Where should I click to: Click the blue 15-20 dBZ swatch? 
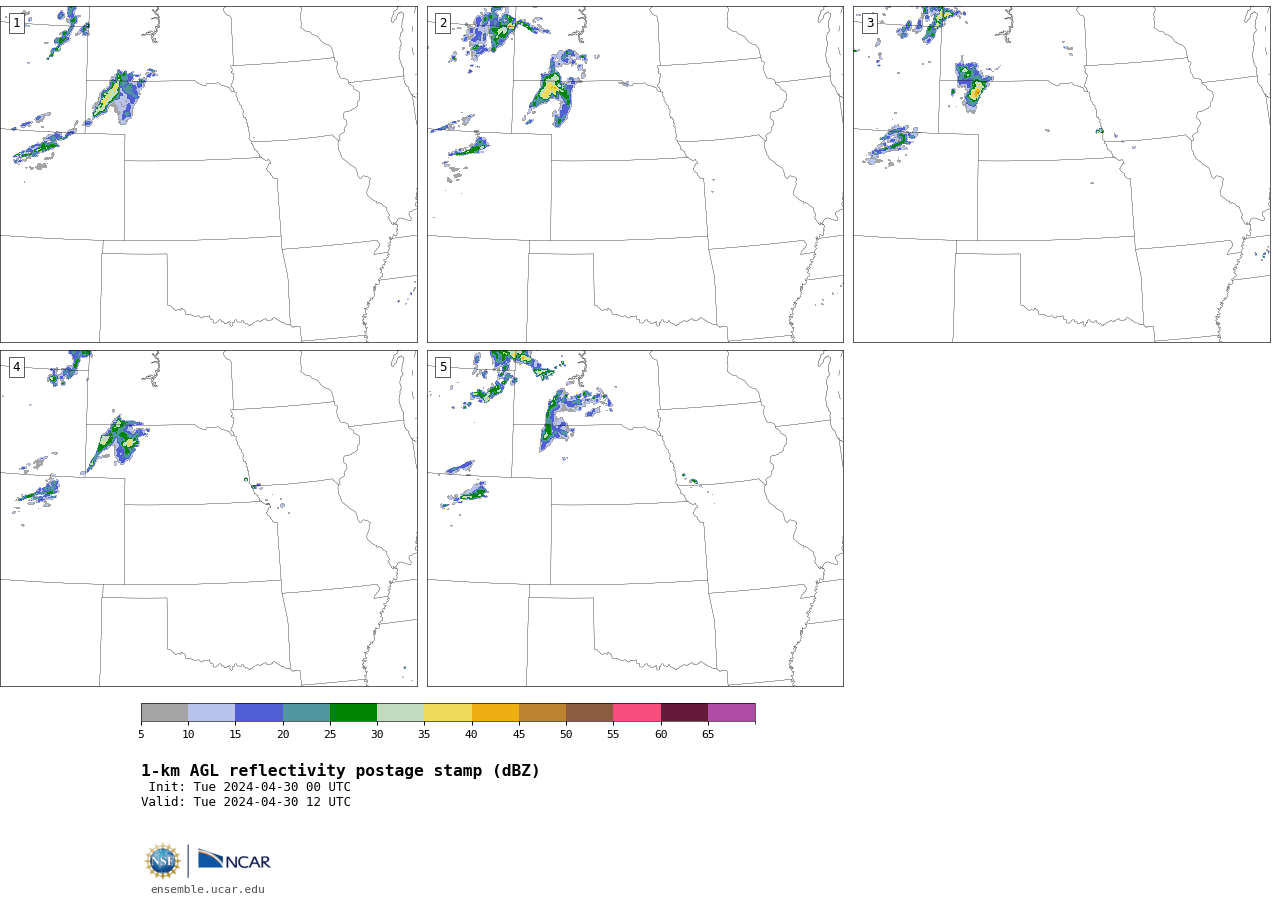tap(259, 712)
